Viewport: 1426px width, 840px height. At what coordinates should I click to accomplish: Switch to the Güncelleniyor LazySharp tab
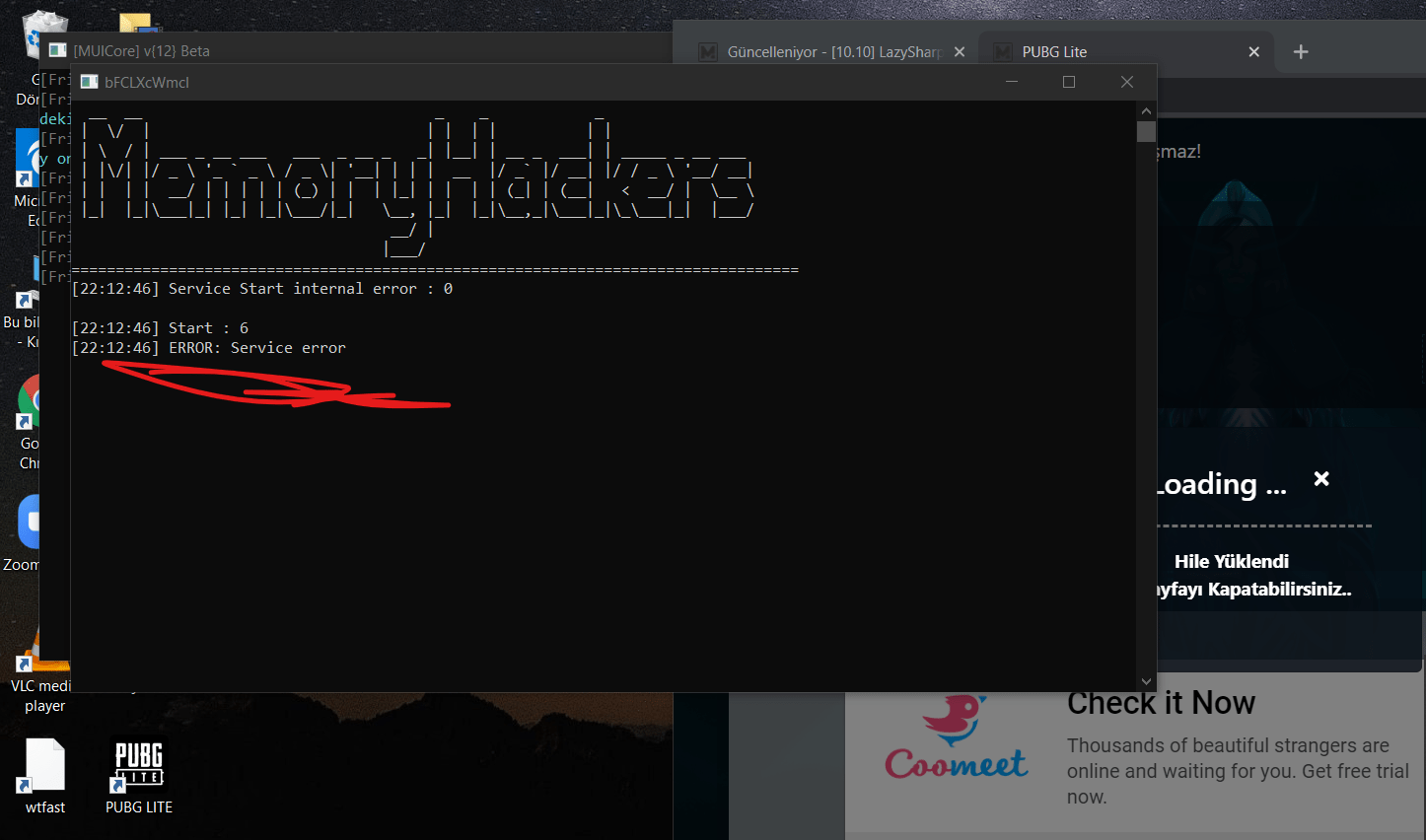(833, 52)
